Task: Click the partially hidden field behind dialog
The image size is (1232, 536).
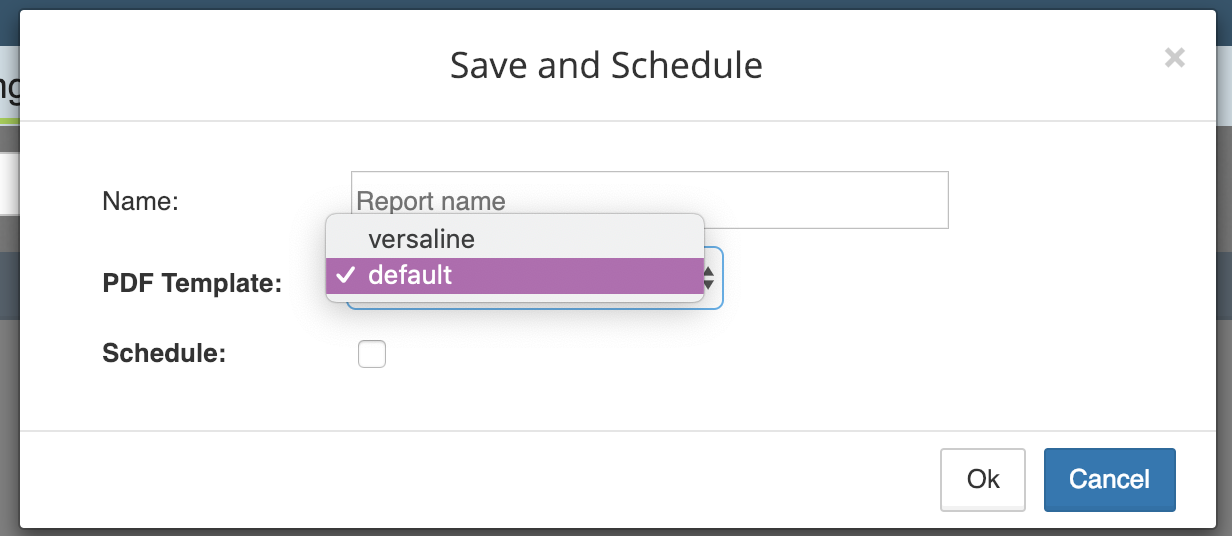Action: 9,185
